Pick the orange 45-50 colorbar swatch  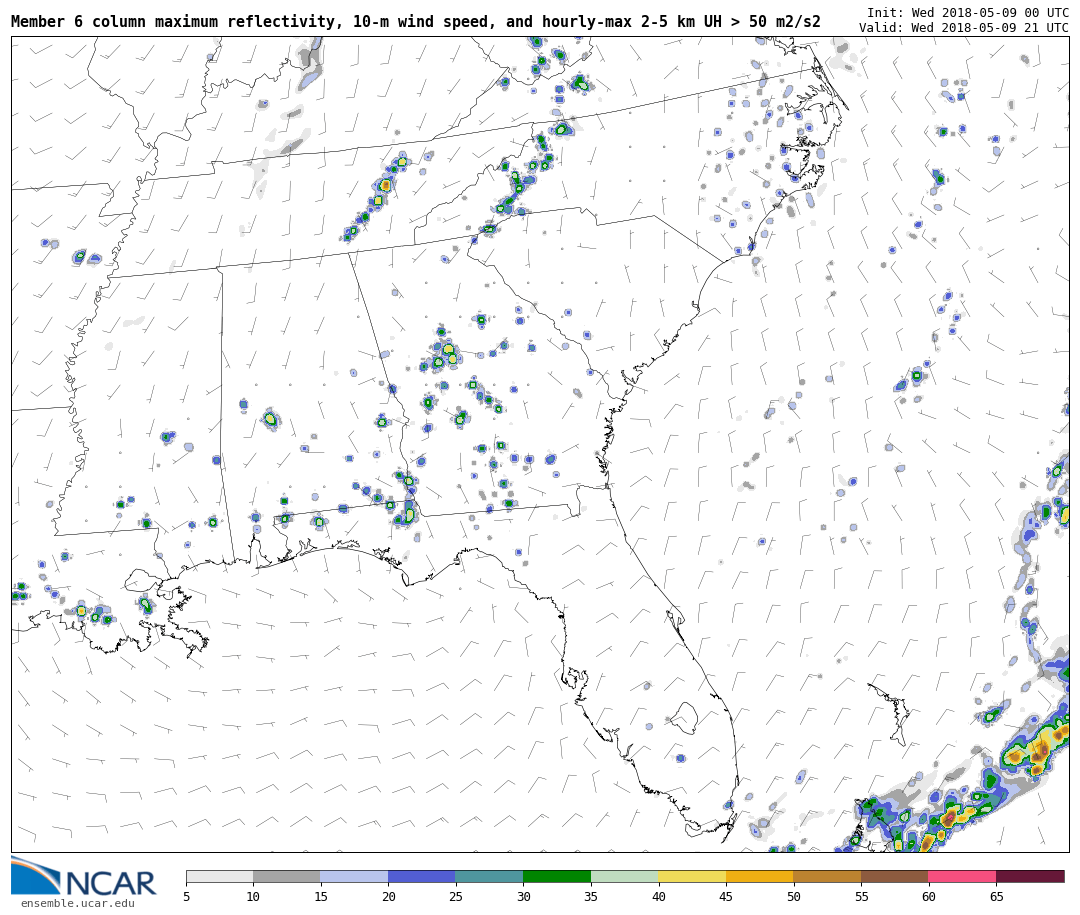pos(759,877)
